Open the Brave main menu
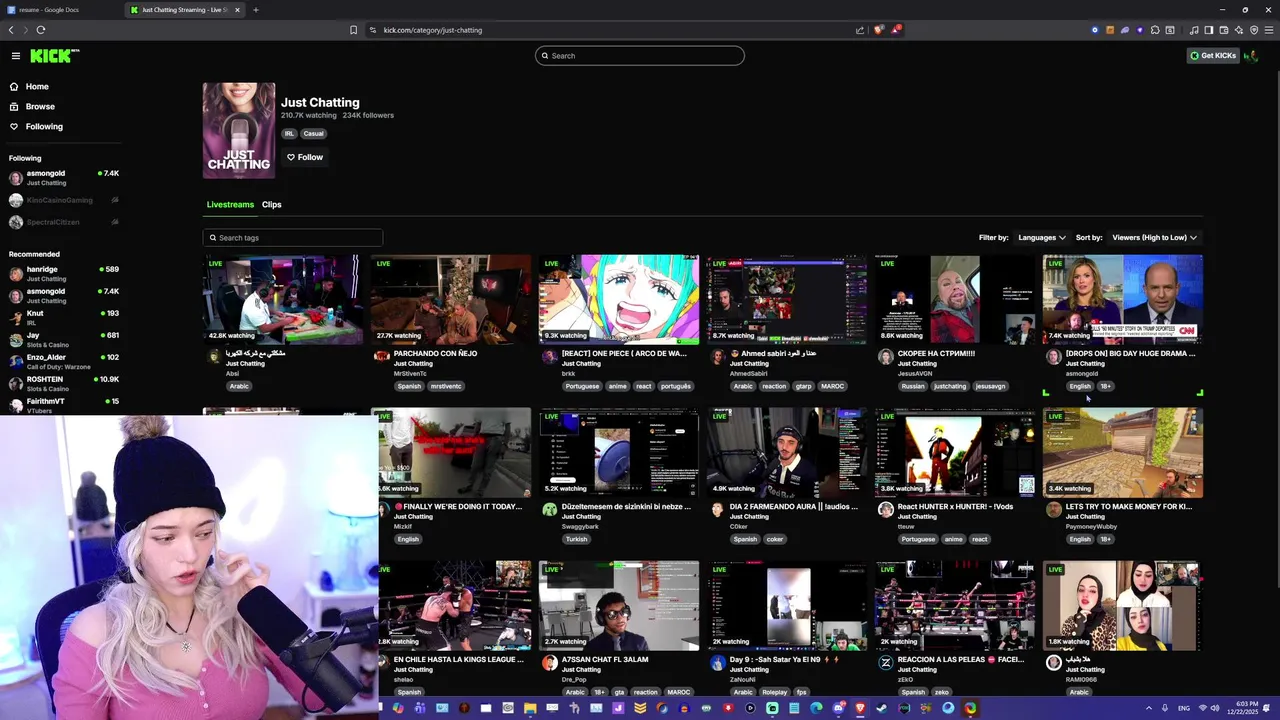 [1269, 30]
